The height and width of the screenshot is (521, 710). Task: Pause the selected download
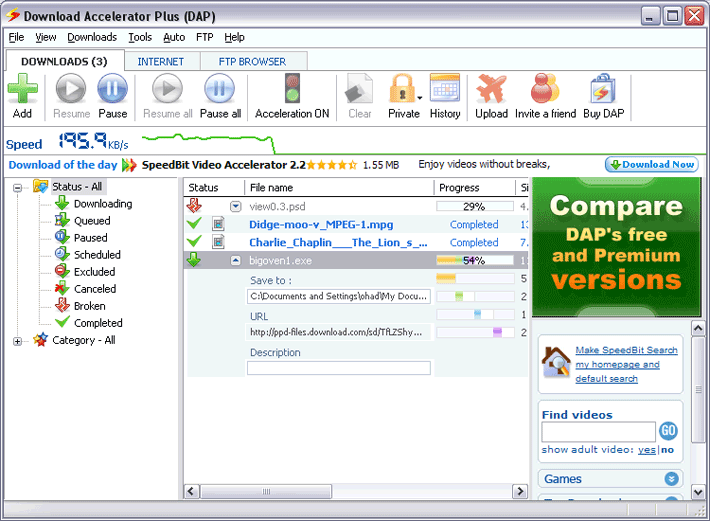tap(112, 96)
